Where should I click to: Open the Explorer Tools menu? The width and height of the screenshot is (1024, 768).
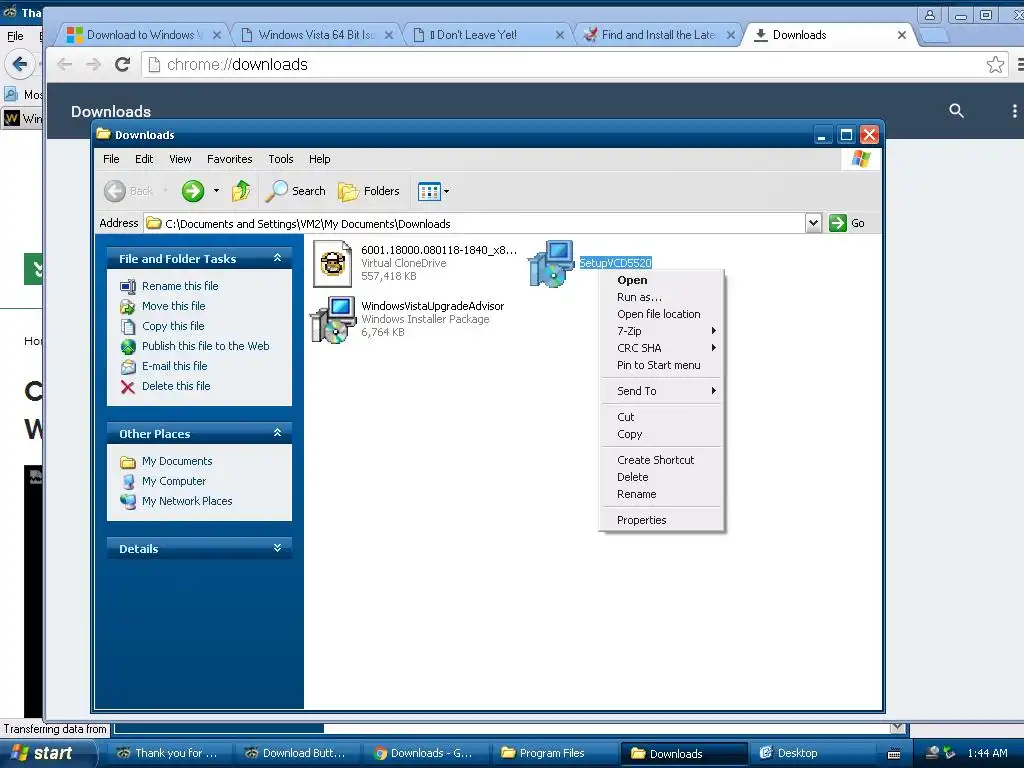point(281,159)
